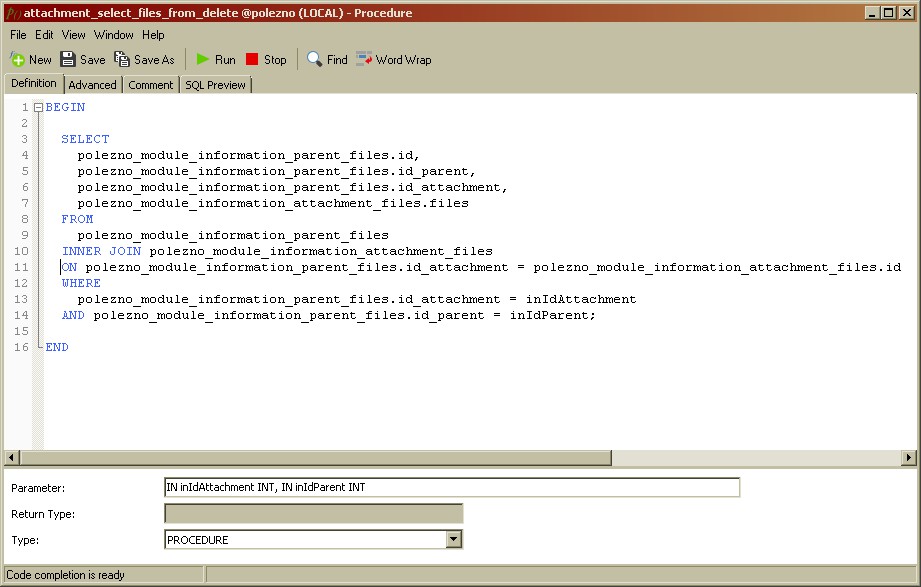Click line number 9 in the gutter
Image resolution: width=921 pixels, height=587 pixels.
(25, 235)
